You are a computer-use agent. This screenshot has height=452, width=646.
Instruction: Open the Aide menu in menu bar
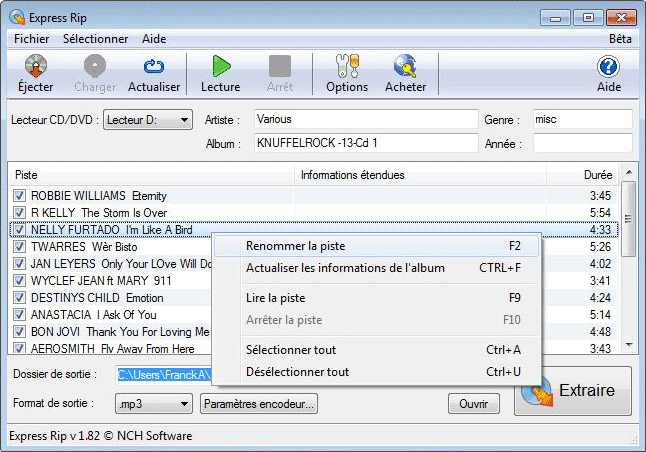(154, 39)
